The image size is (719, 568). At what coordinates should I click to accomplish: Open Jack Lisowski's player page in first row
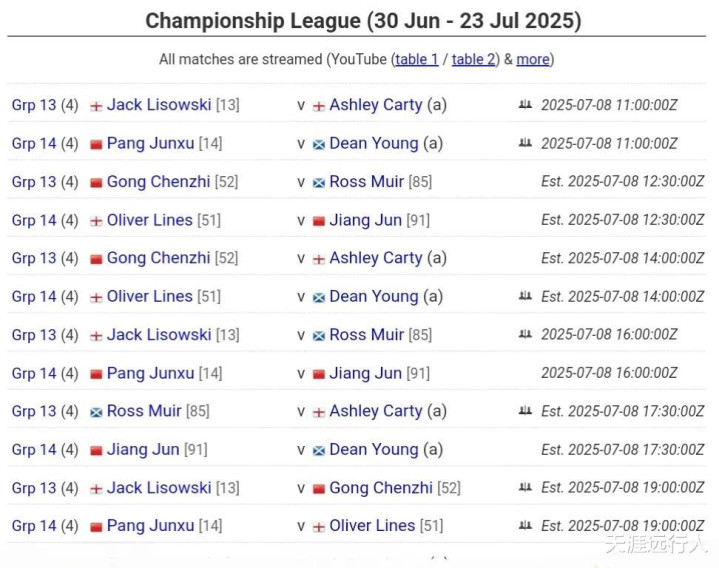click(x=159, y=105)
